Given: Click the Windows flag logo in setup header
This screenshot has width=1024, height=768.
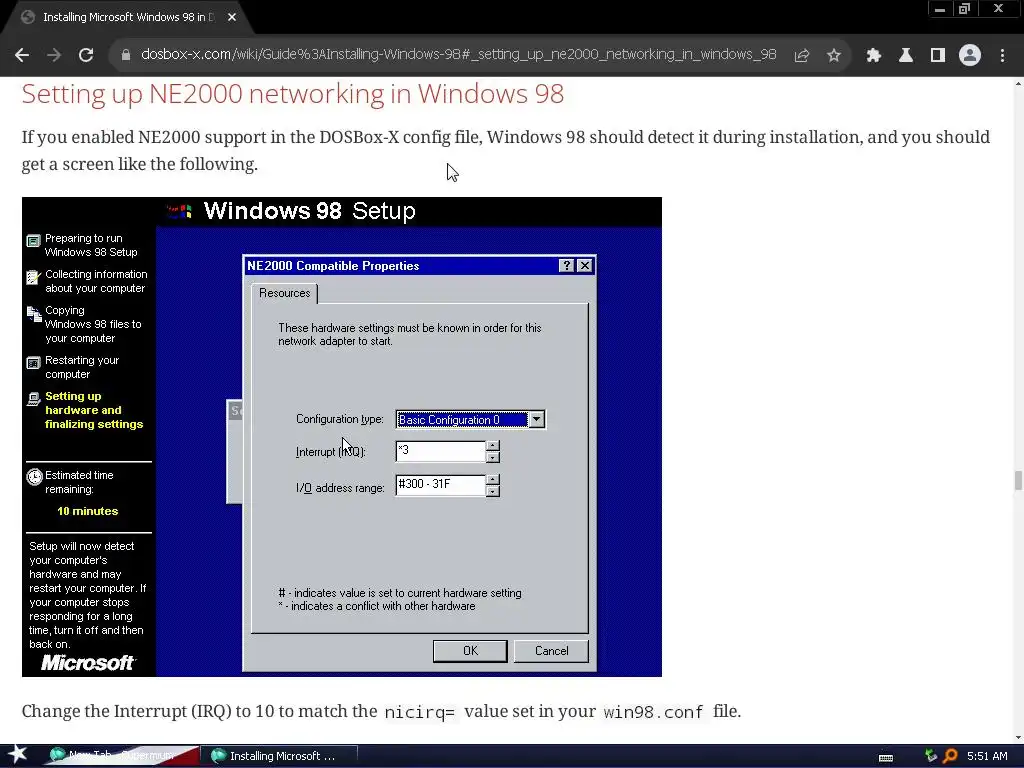Looking at the screenshot, I should click(x=179, y=211).
